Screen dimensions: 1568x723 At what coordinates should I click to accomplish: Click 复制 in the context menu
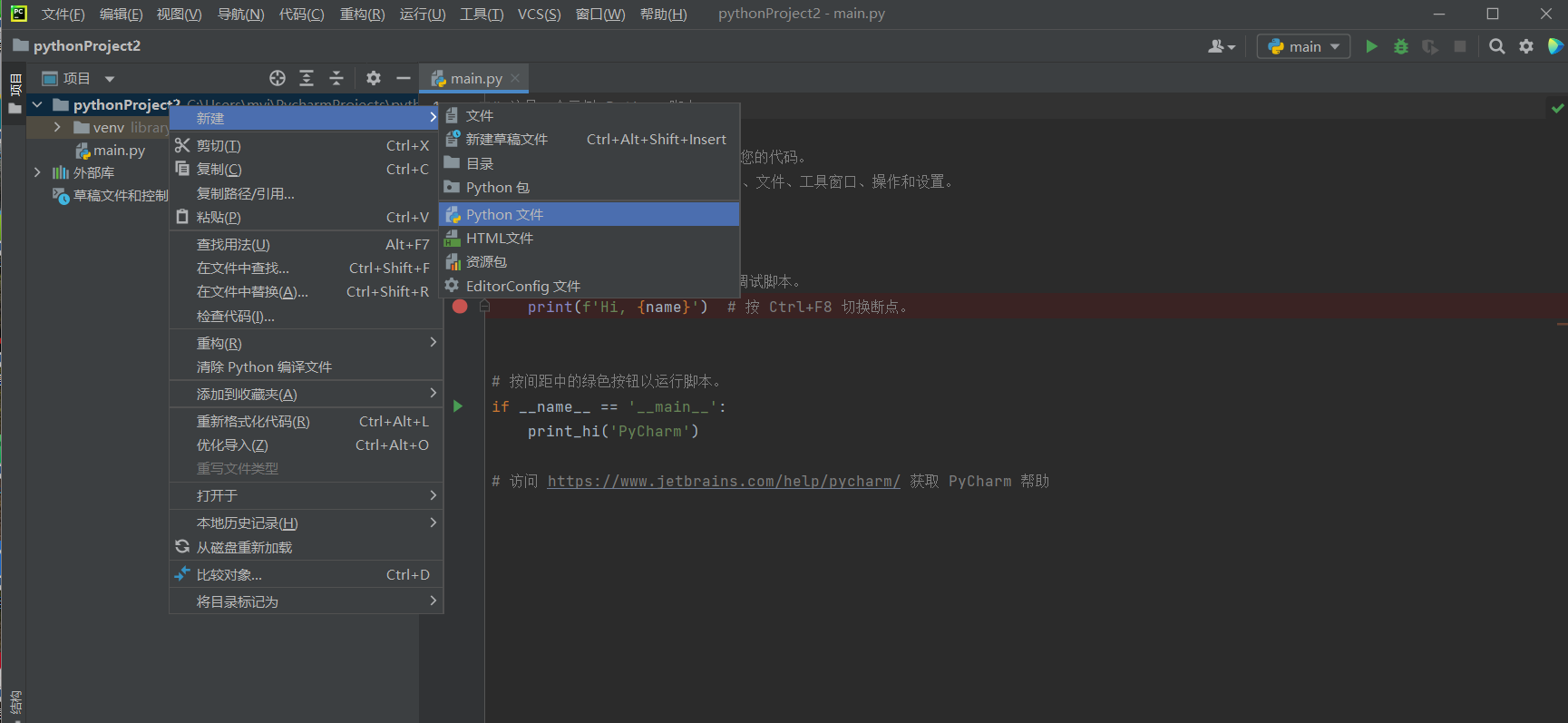[x=306, y=169]
